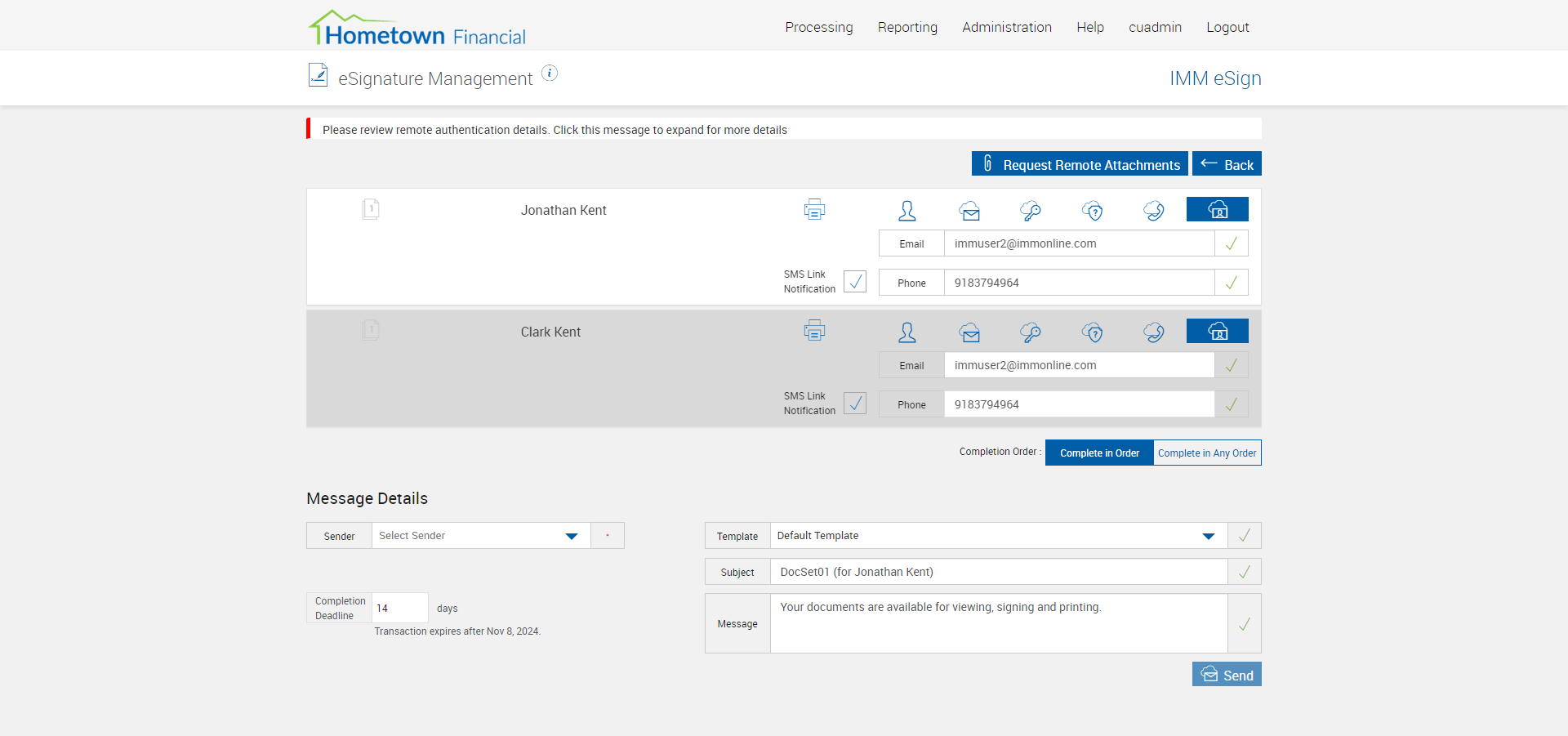Choose cloud email option for Jonathan Kent

click(969, 211)
